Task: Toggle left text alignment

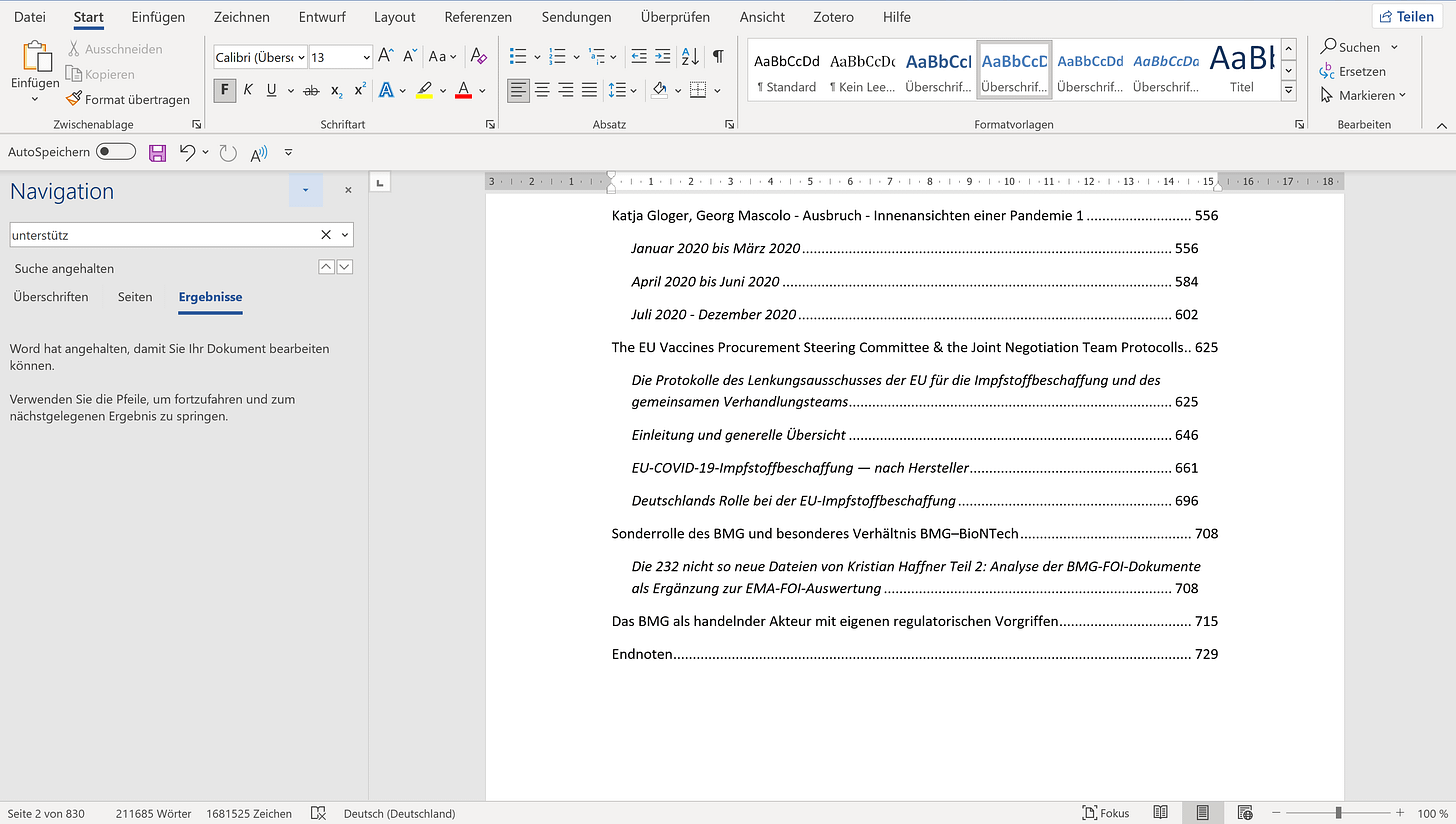Action: (518, 90)
